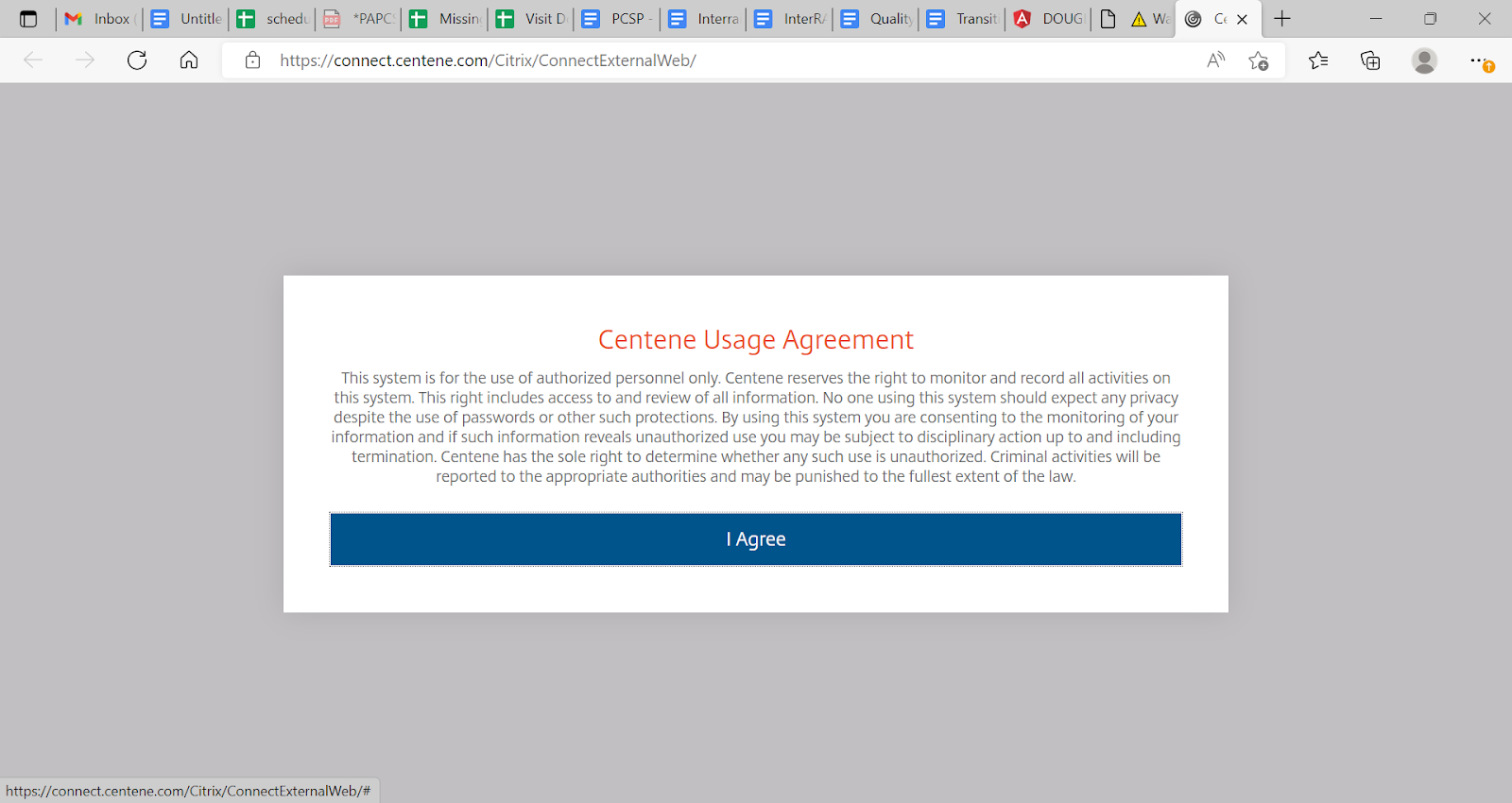The height and width of the screenshot is (803, 1512).
Task: Add this page to favorites
Action: (1259, 60)
